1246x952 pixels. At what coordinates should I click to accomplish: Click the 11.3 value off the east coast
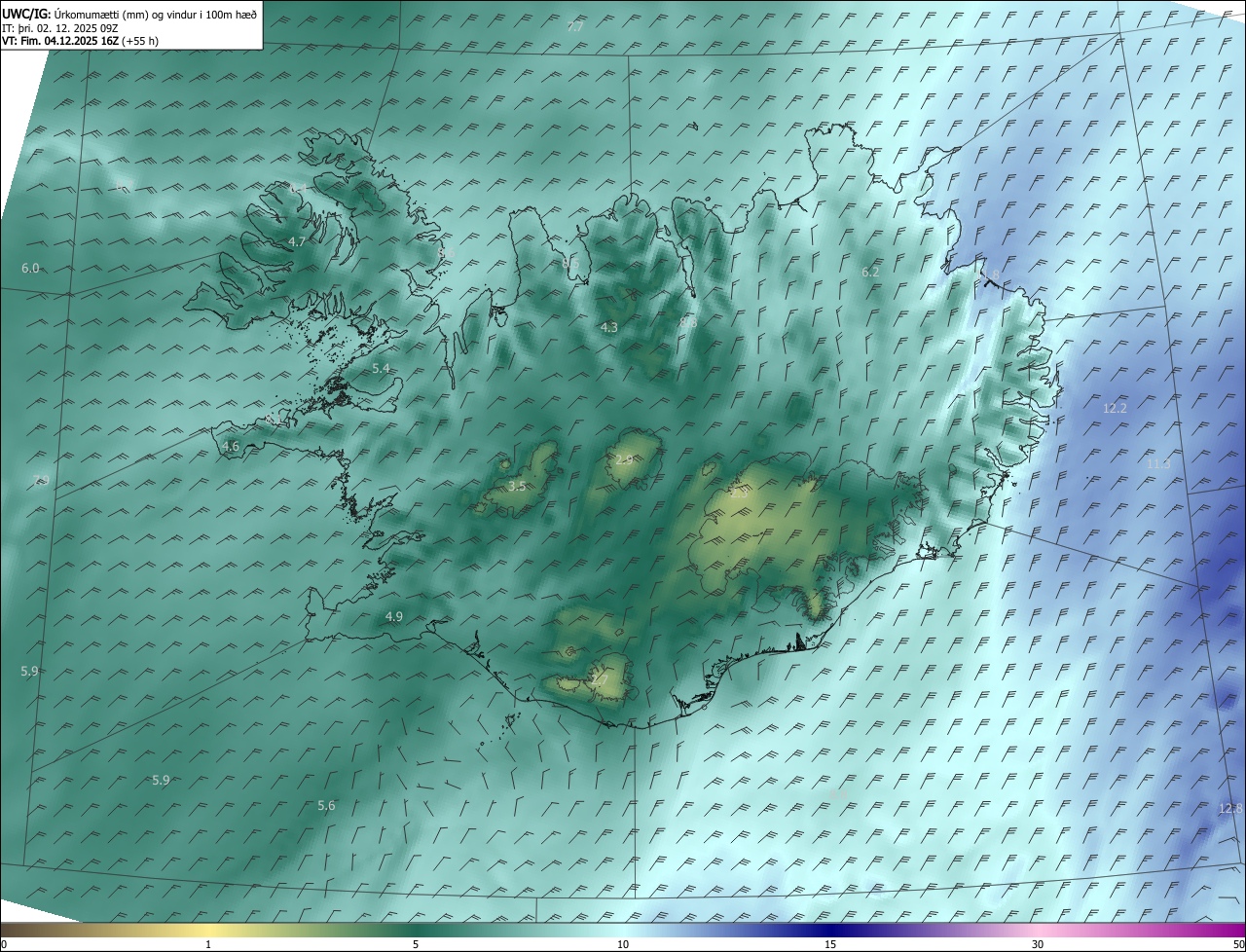click(1158, 463)
